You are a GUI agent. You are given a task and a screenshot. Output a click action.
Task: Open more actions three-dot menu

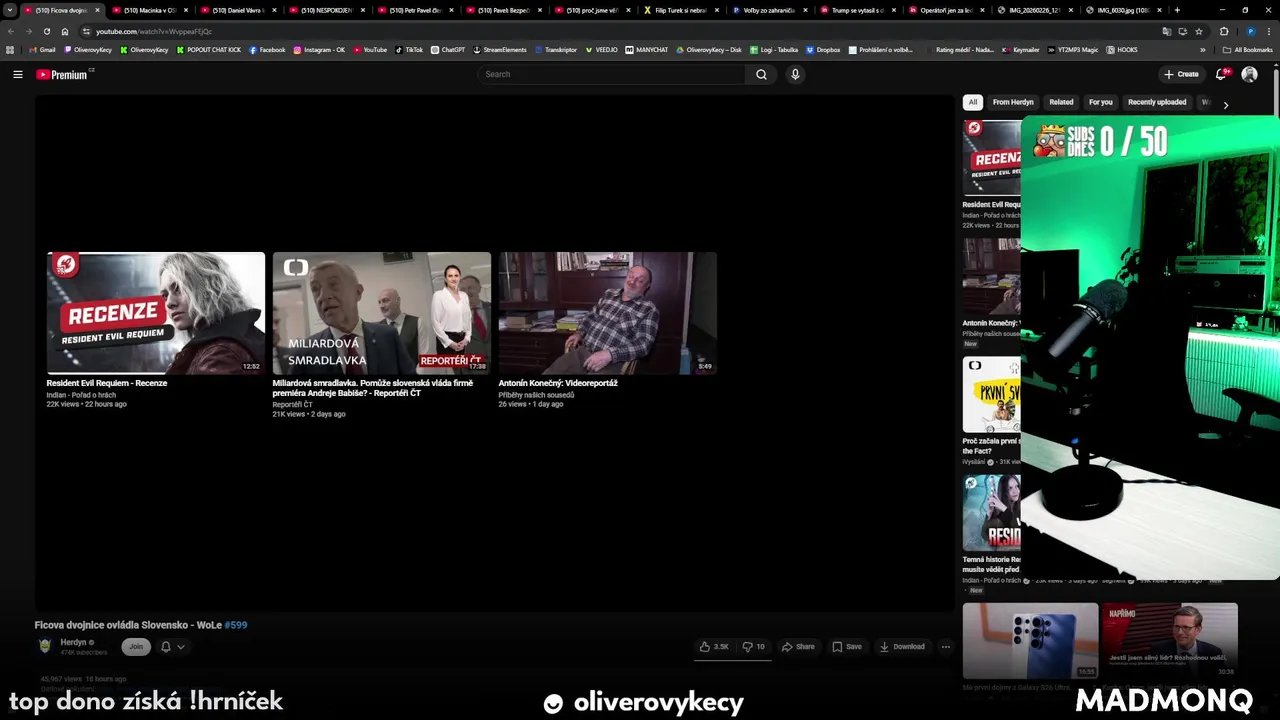[x=946, y=647]
